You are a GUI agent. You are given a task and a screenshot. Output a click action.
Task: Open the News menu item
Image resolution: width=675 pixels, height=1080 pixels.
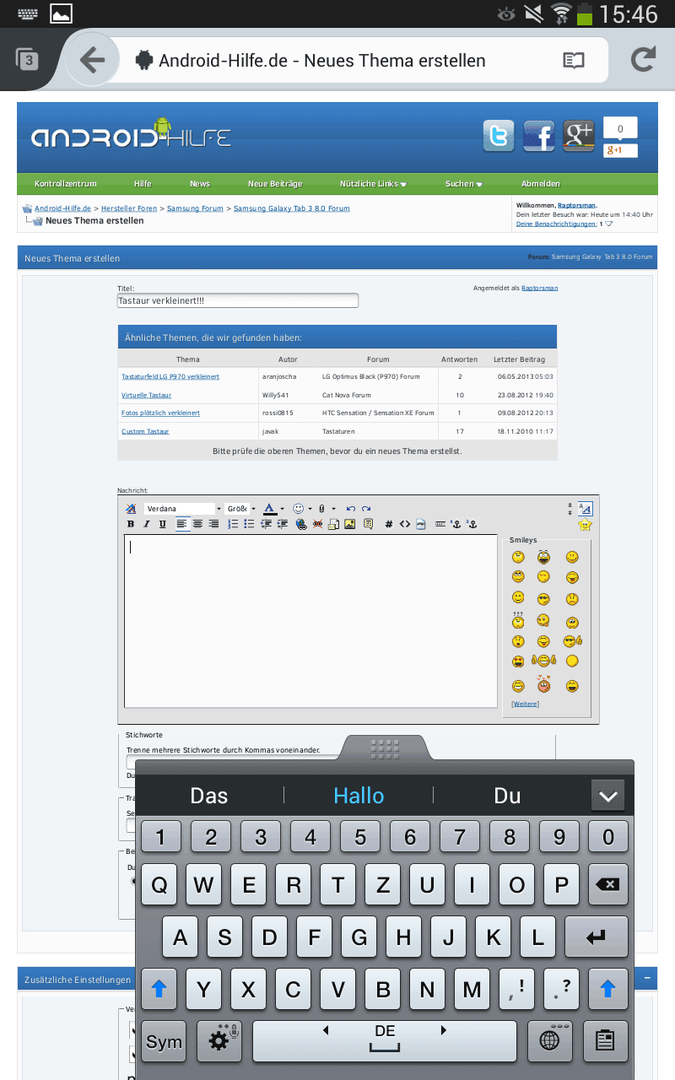click(x=200, y=184)
